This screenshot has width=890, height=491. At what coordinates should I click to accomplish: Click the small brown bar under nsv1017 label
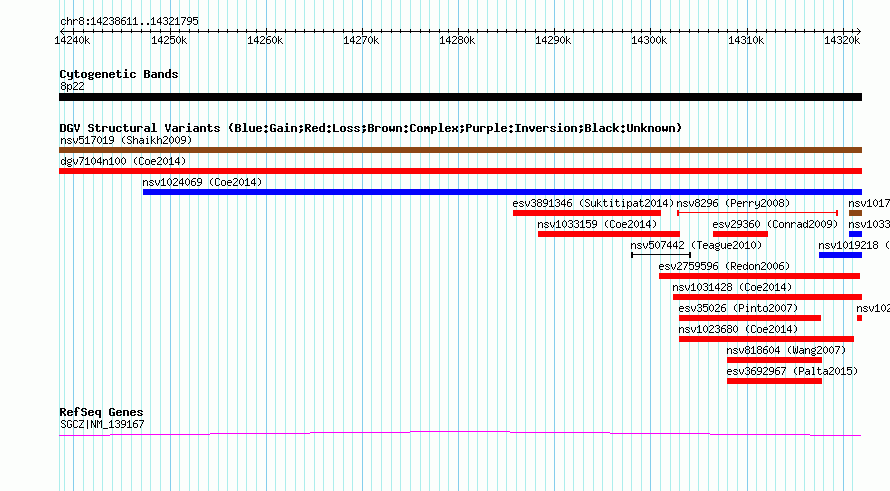(x=855, y=213)
